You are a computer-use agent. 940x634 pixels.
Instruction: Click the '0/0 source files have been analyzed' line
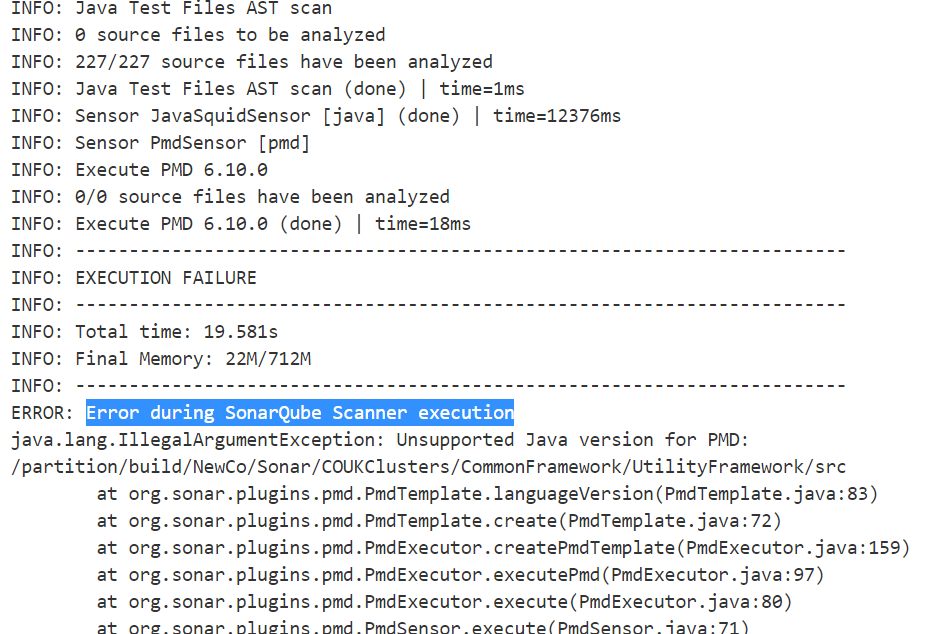click(x=262, y=197)
